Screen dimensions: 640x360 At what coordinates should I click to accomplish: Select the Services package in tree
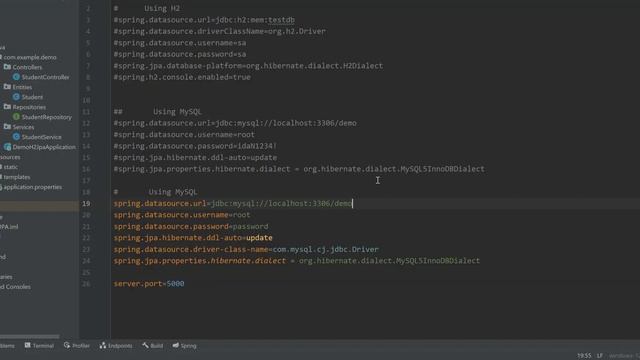pos(23,127)
